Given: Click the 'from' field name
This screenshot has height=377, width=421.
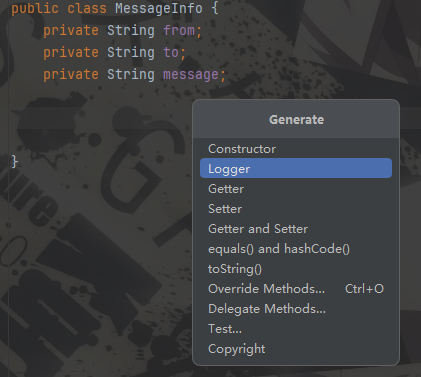Looking at the screenshot, I should (179, 30).
